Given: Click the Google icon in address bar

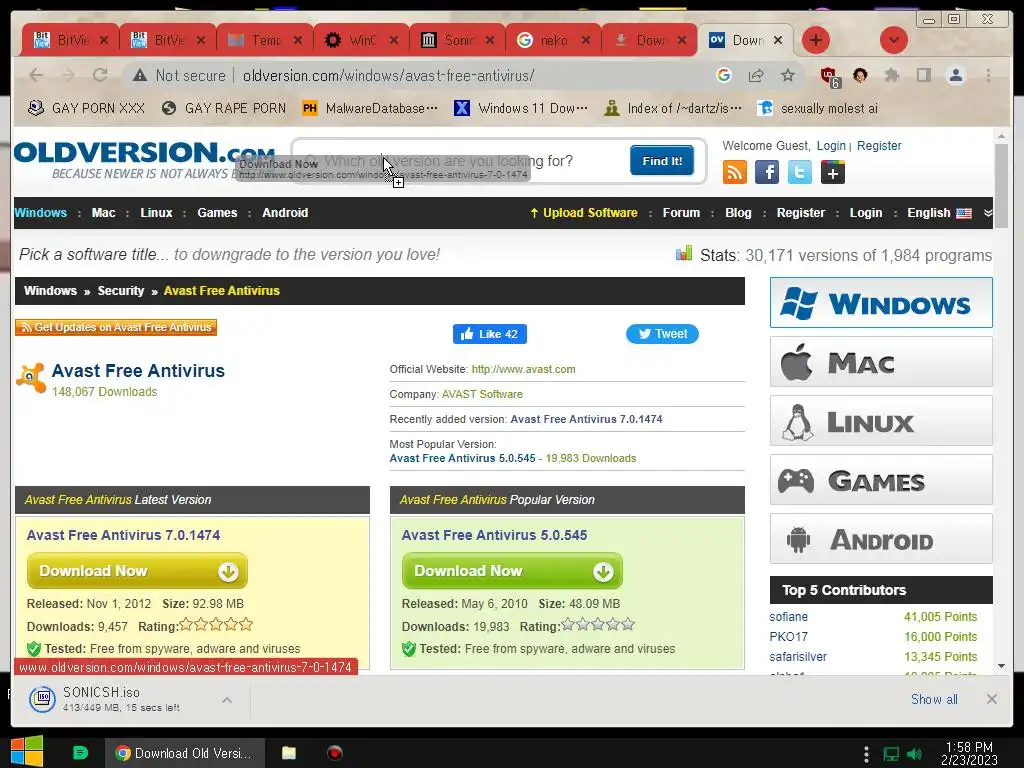Looking at the screenshot, I should coord(724,75).
